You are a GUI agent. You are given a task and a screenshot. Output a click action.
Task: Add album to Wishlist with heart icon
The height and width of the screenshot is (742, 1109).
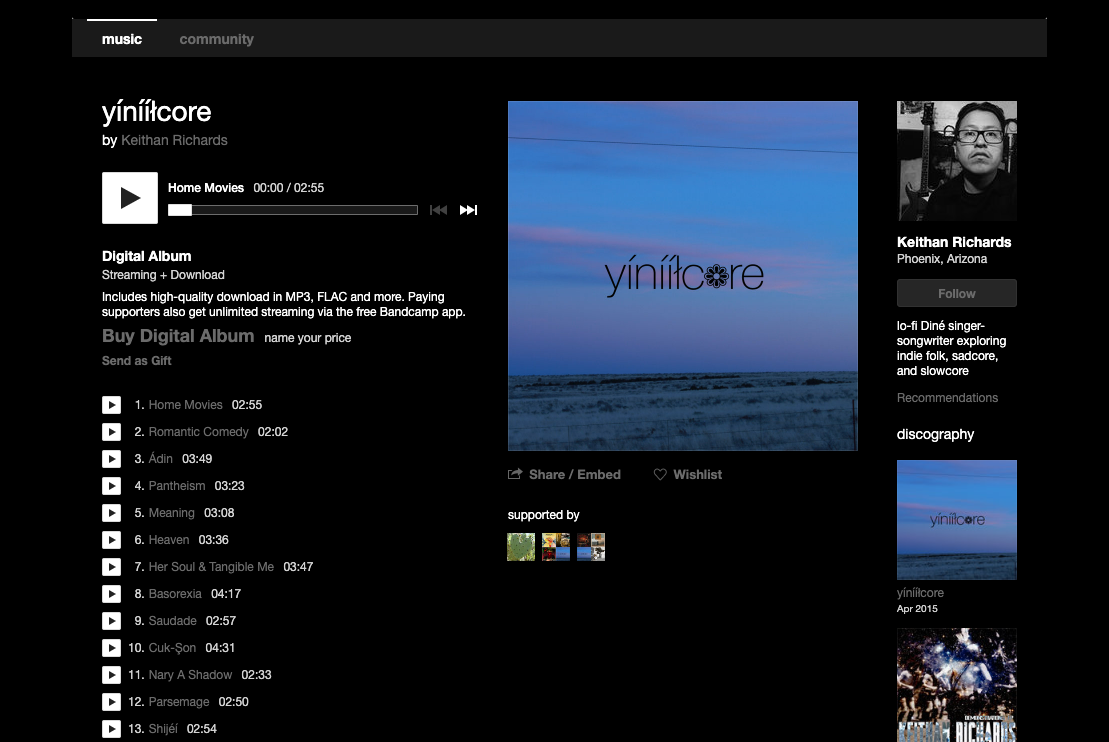click(688, 475)
